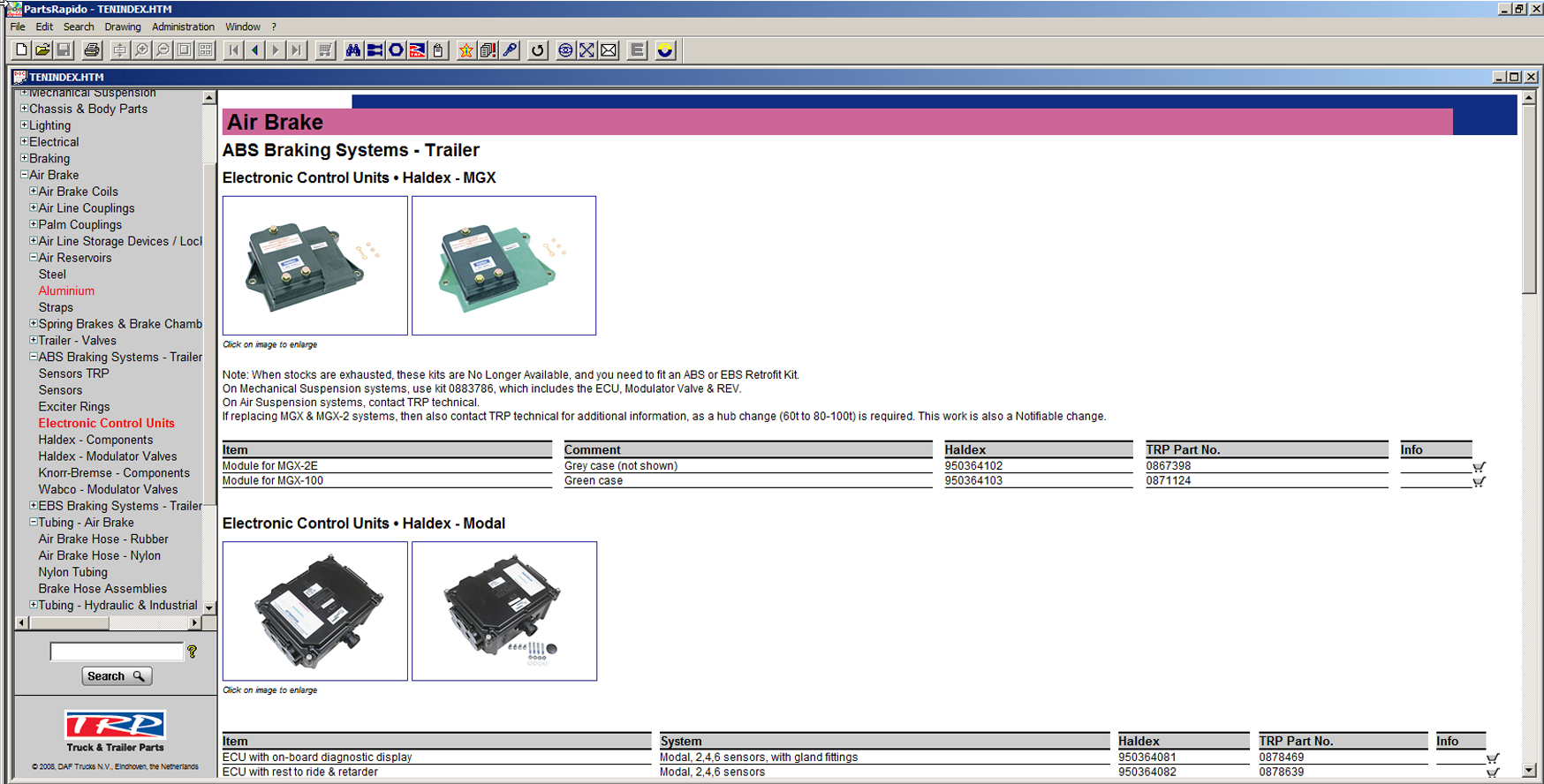Click the print toolbar icon

pyautogui.click(x=92, y=50)
